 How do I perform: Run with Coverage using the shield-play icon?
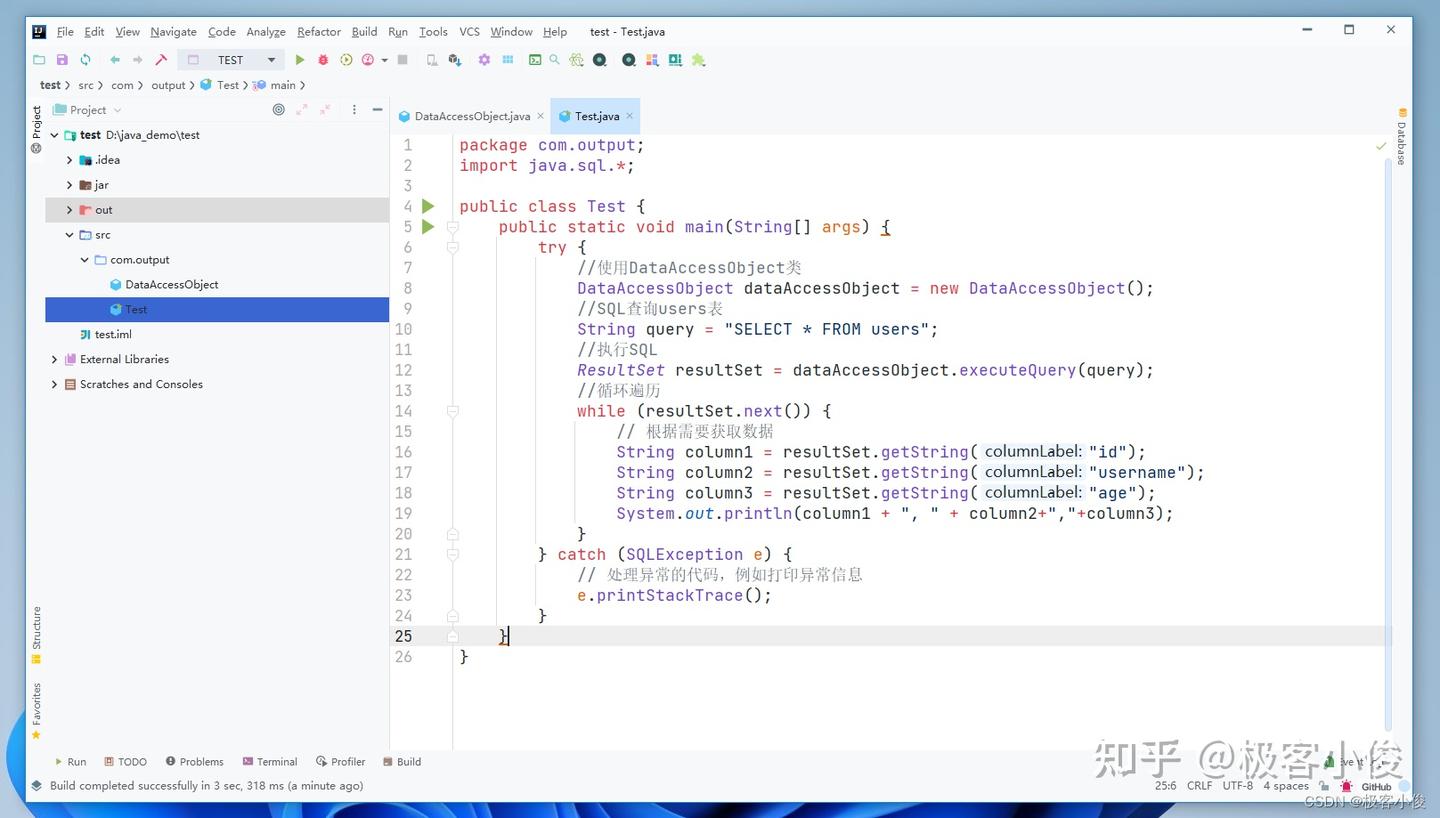pyautogui.click(x=345, y=60)
